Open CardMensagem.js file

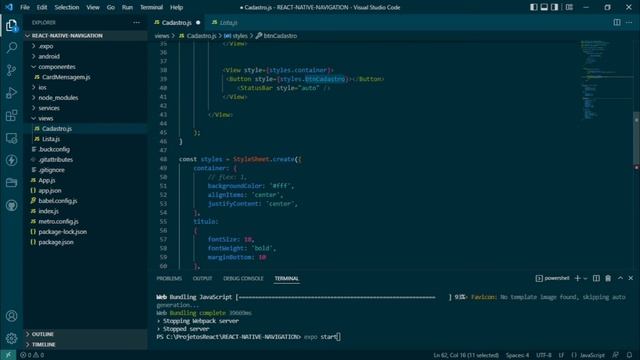click(86, 77)
